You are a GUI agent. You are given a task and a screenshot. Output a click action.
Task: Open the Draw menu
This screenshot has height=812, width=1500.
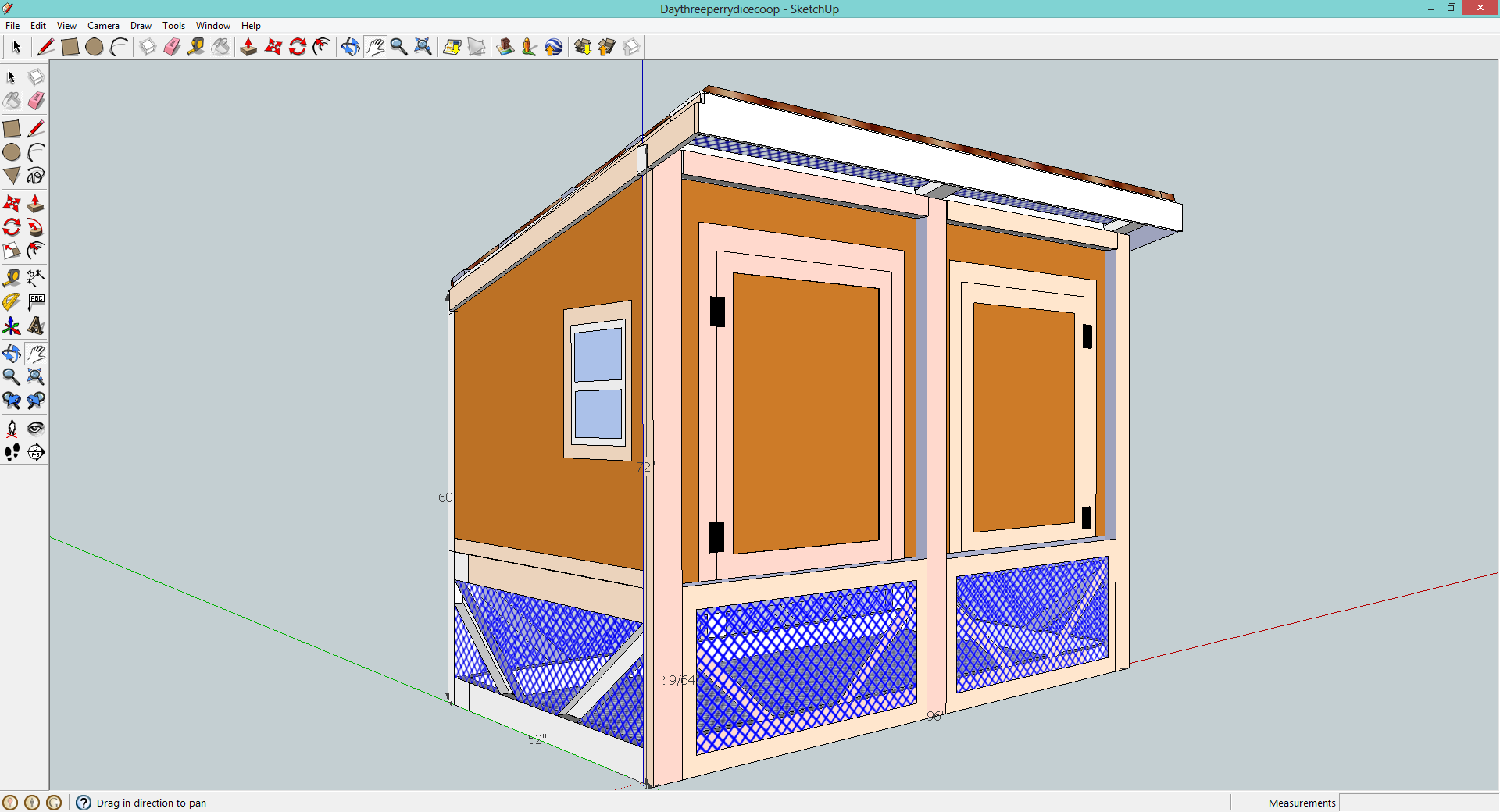[x=141, y=26]
